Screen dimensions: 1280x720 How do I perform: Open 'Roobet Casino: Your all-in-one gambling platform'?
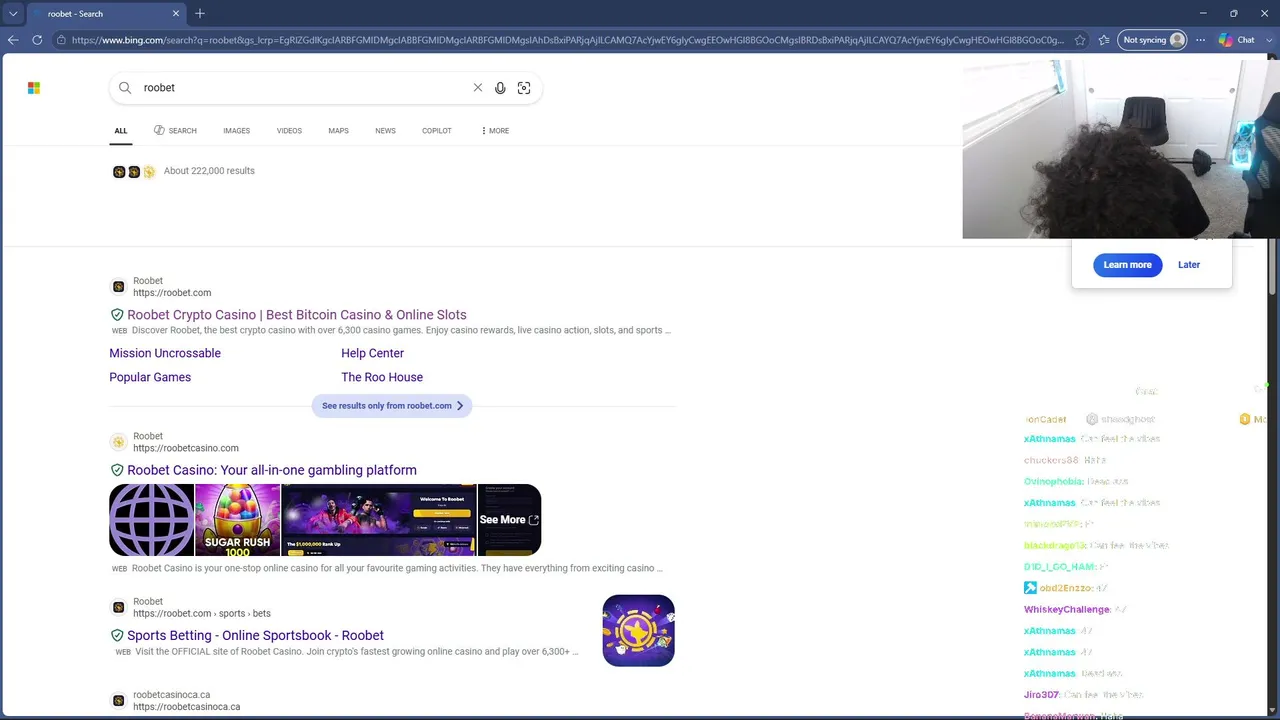[x=272, y=470]
